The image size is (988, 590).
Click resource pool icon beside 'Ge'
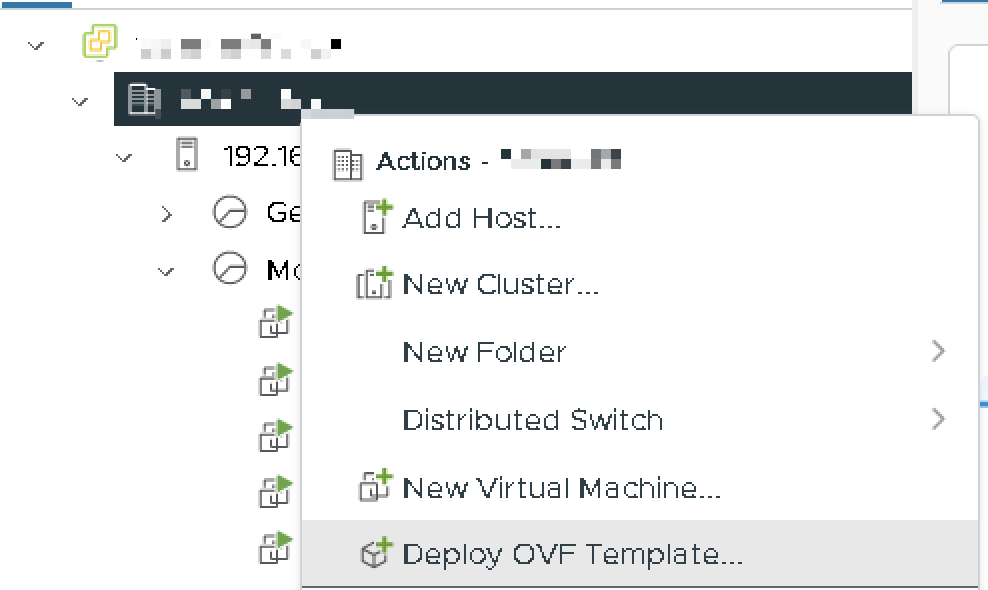click(231, 212)
